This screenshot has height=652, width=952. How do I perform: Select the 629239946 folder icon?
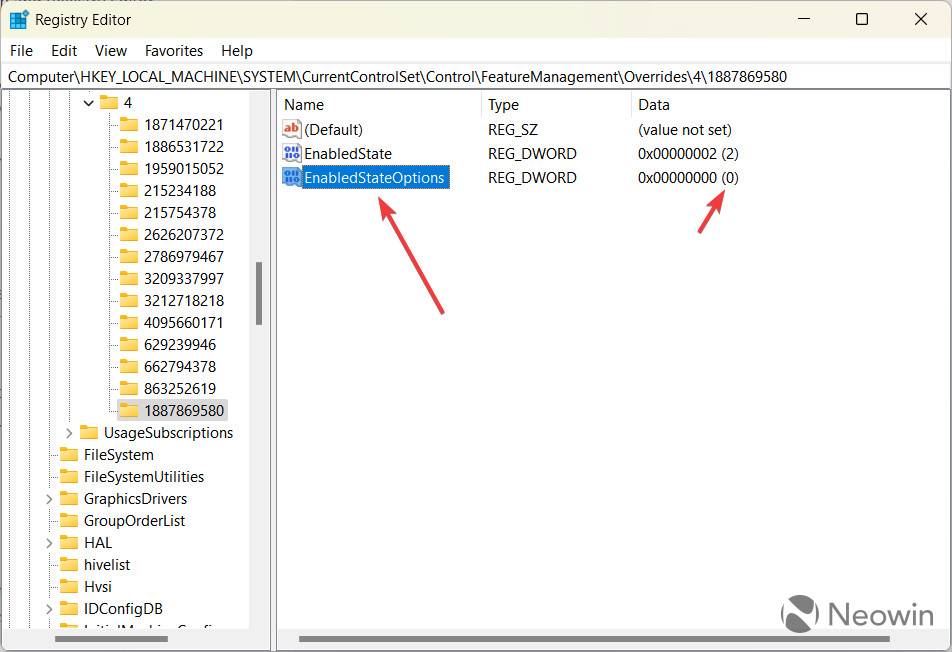tap(129, 344)
